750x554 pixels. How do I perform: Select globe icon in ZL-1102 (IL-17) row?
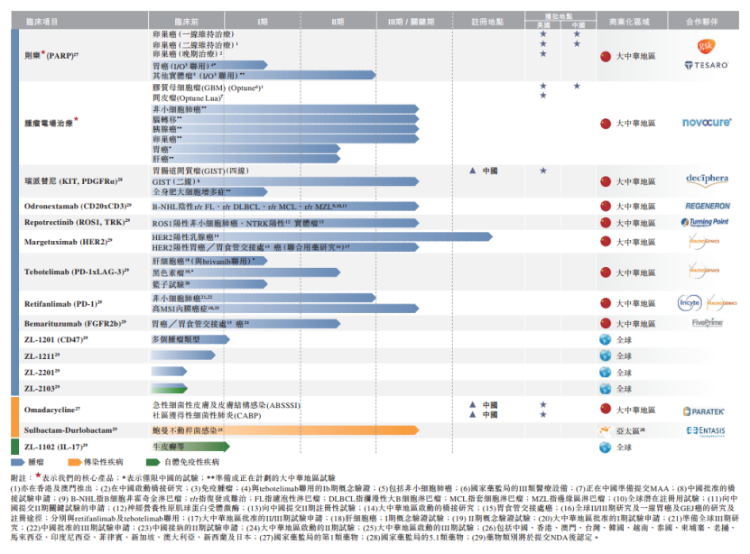606,447
